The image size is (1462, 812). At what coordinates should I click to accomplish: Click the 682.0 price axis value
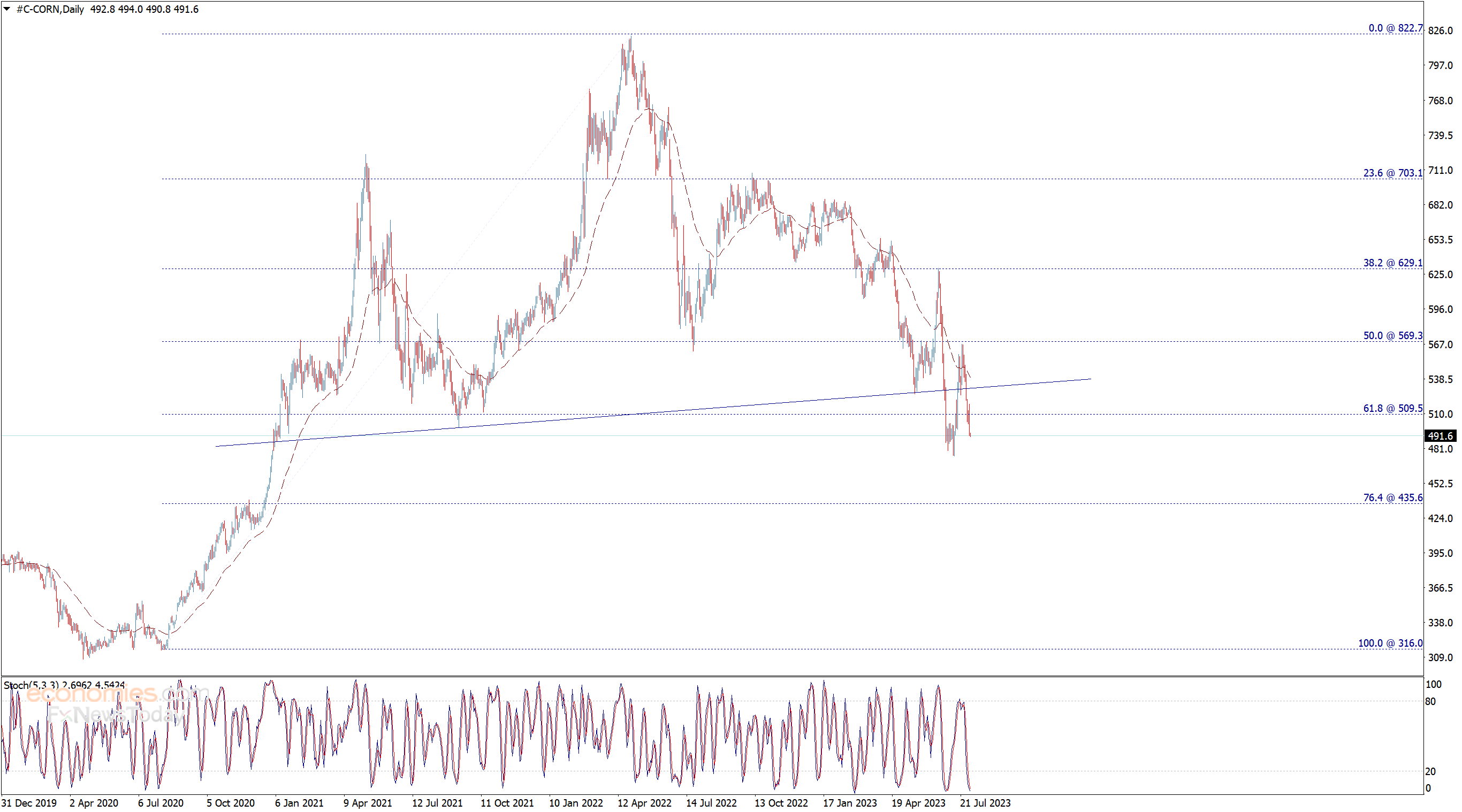(x=1440, y=205)
